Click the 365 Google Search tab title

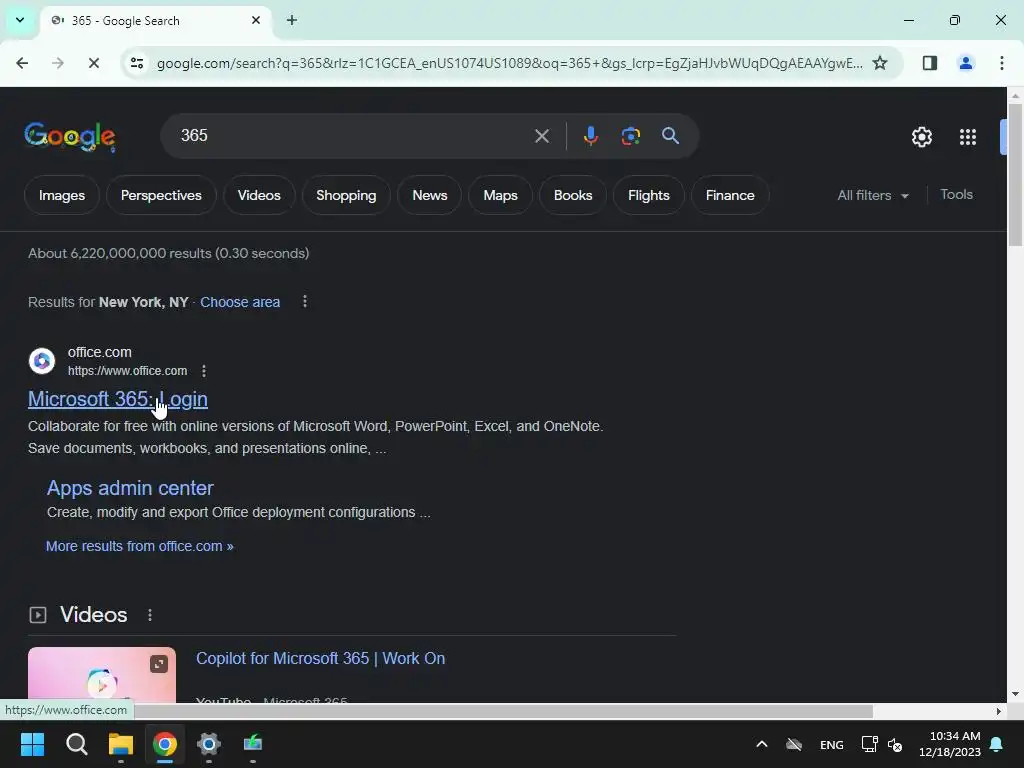point(125,21)
